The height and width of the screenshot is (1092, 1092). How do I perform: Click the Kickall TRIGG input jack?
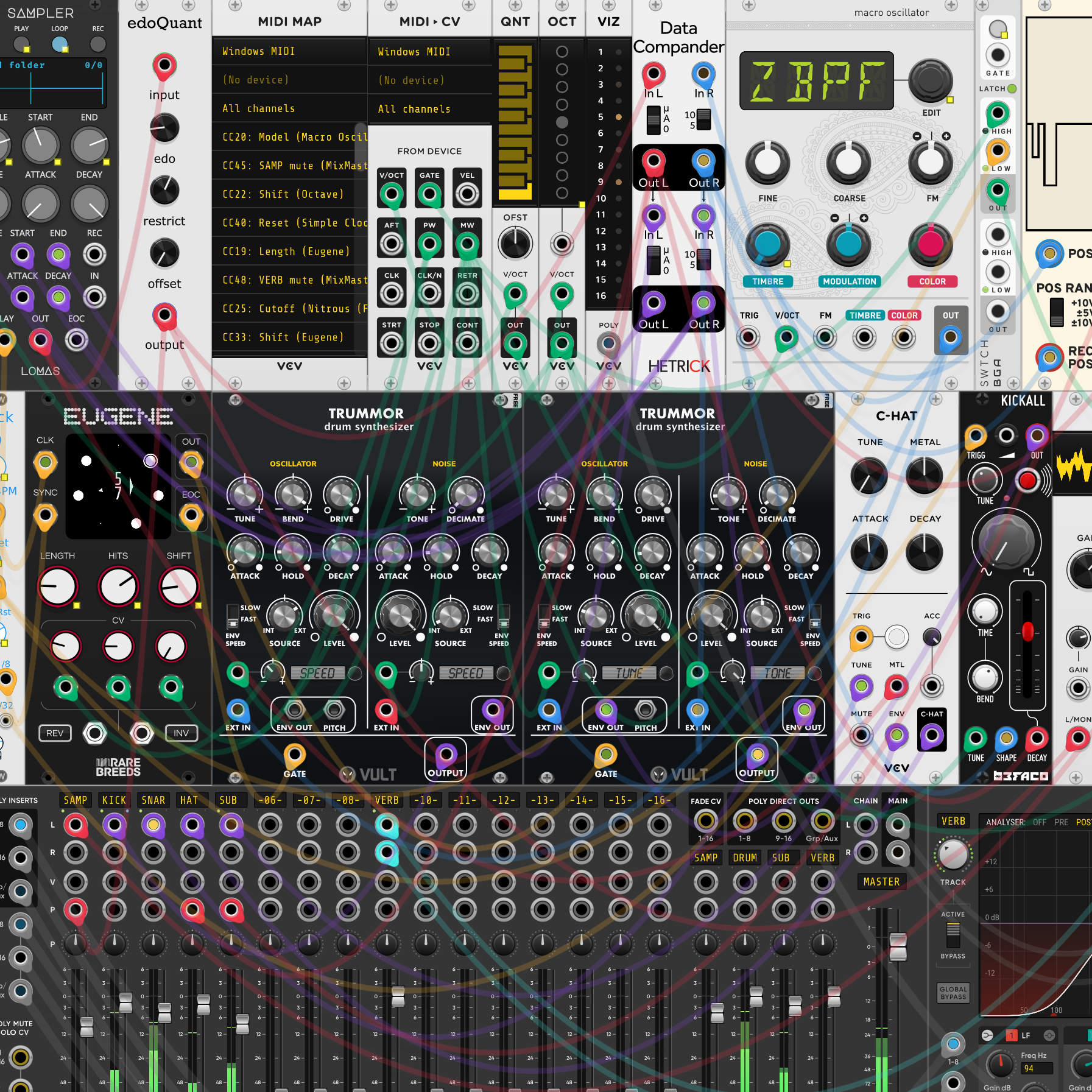(976, 435)
